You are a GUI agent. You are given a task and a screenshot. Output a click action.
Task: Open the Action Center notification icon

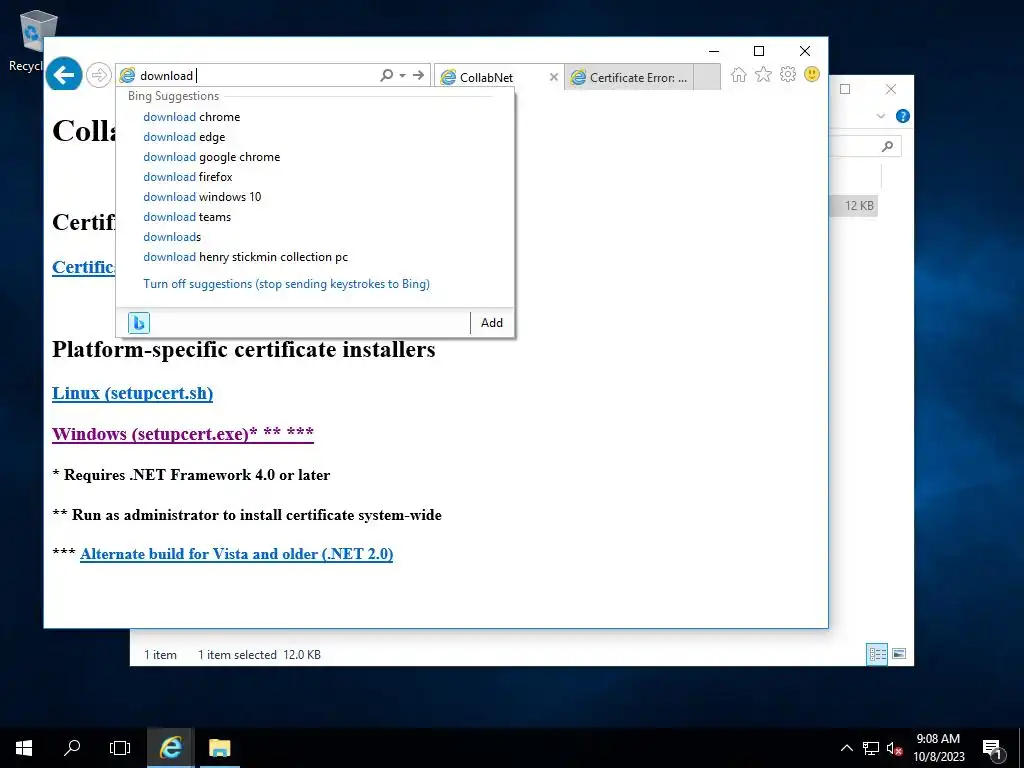(x=992, y=749)
